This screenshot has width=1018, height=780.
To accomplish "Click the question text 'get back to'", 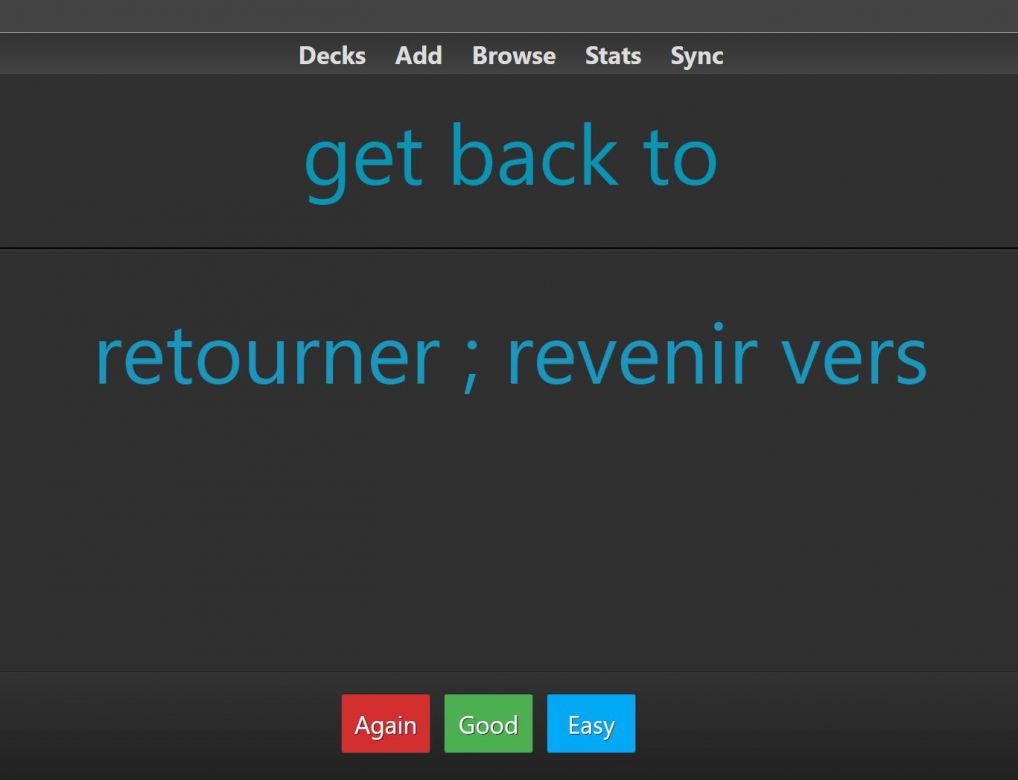I will point(510,157).
